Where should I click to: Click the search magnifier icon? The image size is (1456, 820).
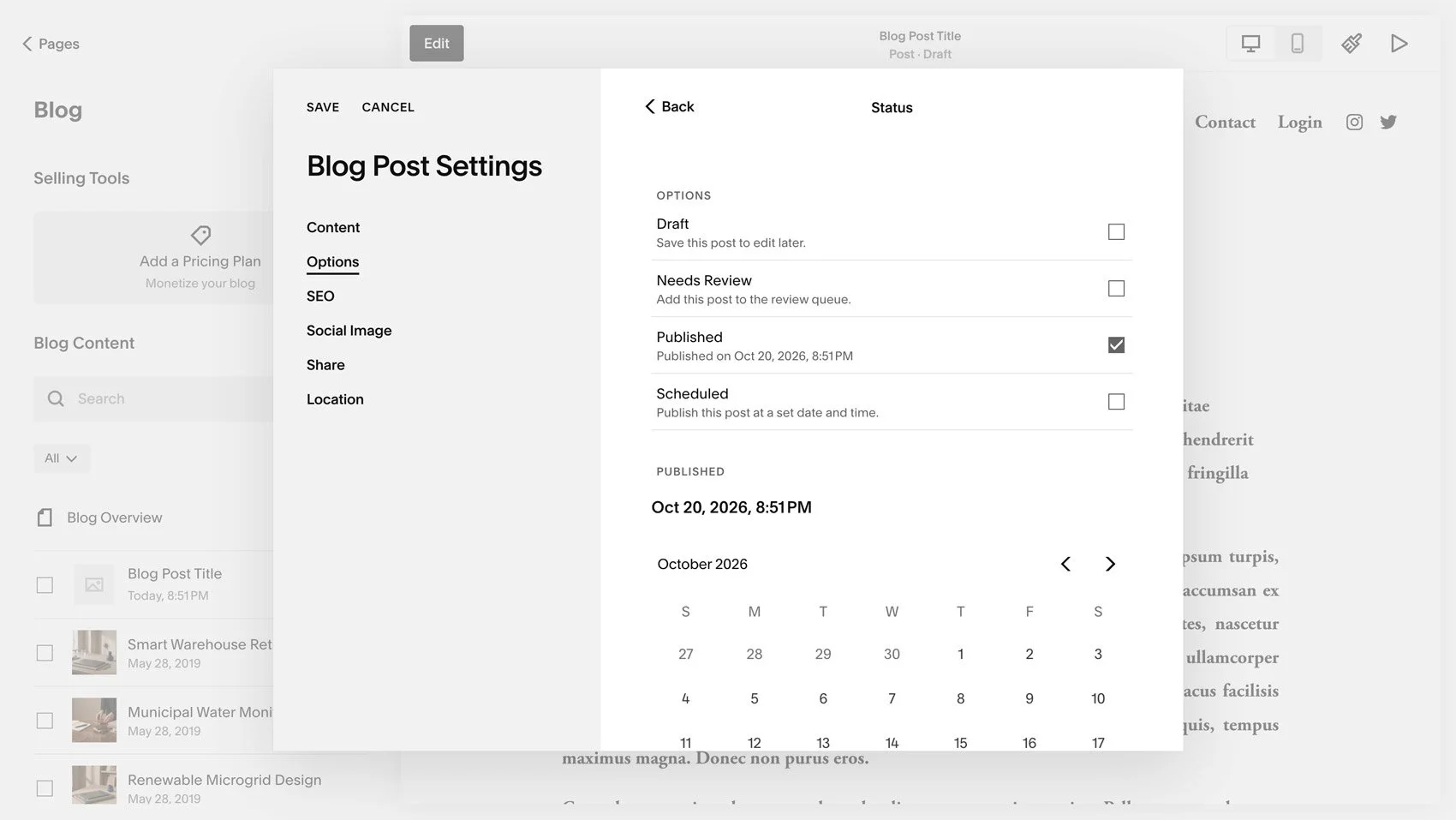tap(56, 398)
